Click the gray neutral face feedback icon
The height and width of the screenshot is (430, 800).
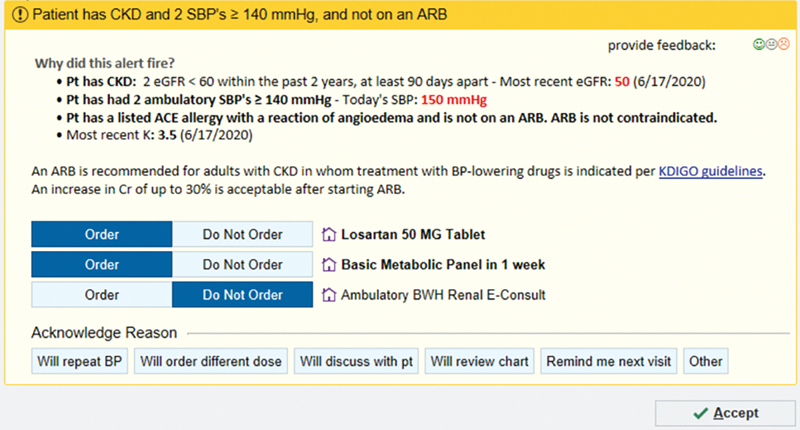coord(769,45)
